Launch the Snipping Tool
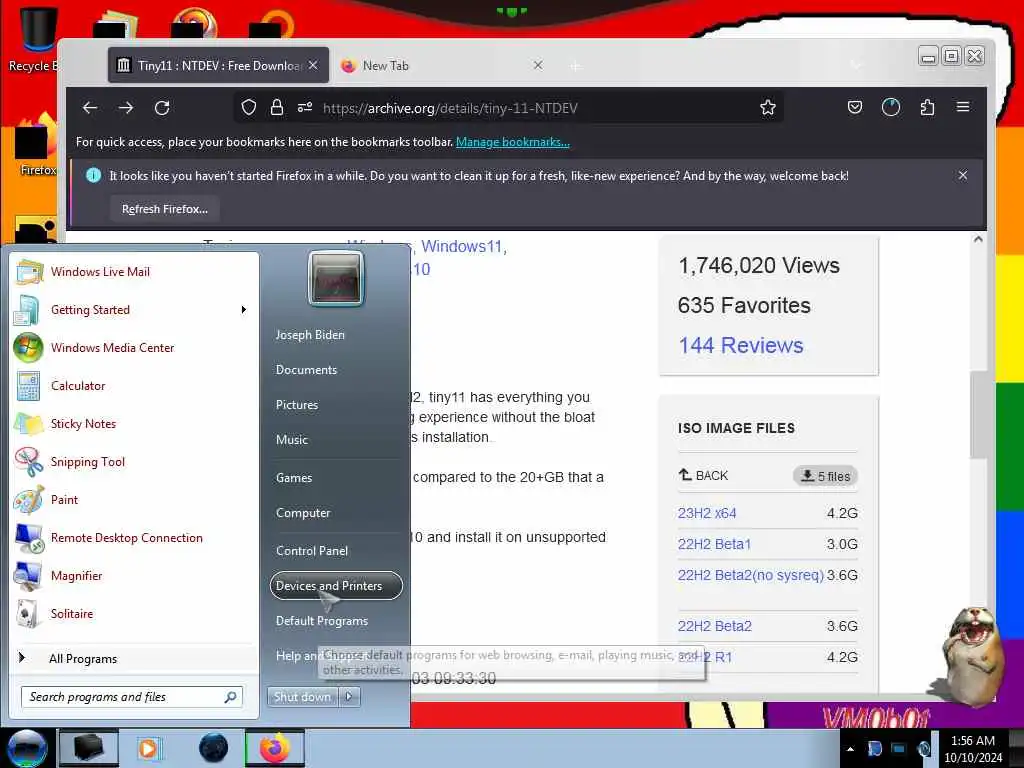1024x768 pixels. 135,462
